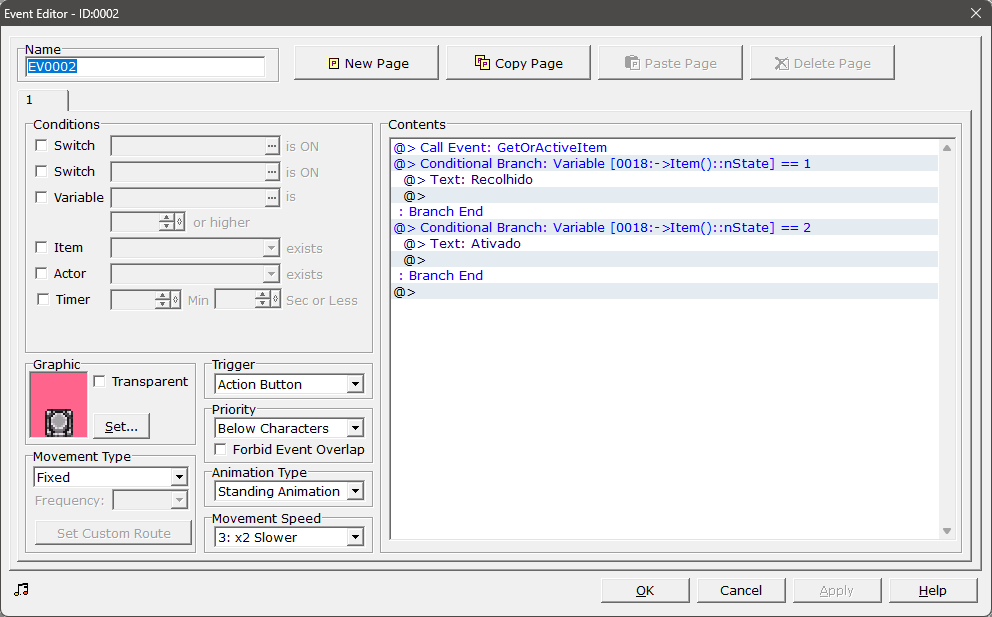Click the Copy Page button
The height and width of the screenshot is (617, 992).
(x=518, y=63)
